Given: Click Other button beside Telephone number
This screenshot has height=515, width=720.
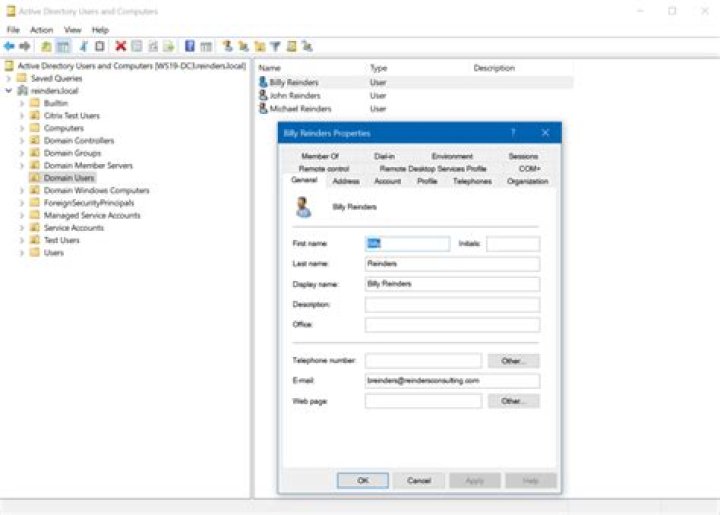Looking at the screenshot, I should pyautogui.click(x=513, y=361).
